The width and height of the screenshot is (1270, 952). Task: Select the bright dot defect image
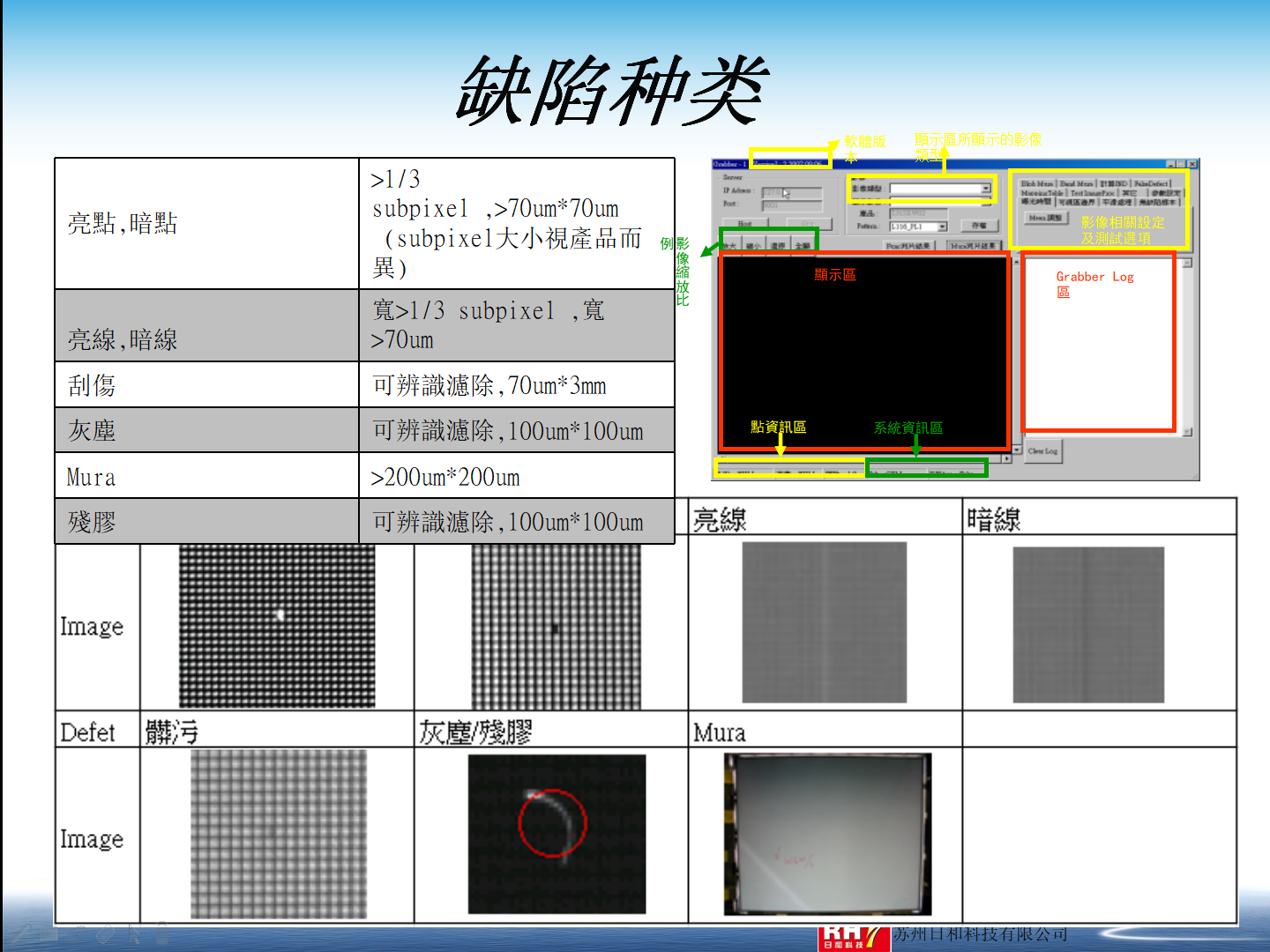(277, 626)
